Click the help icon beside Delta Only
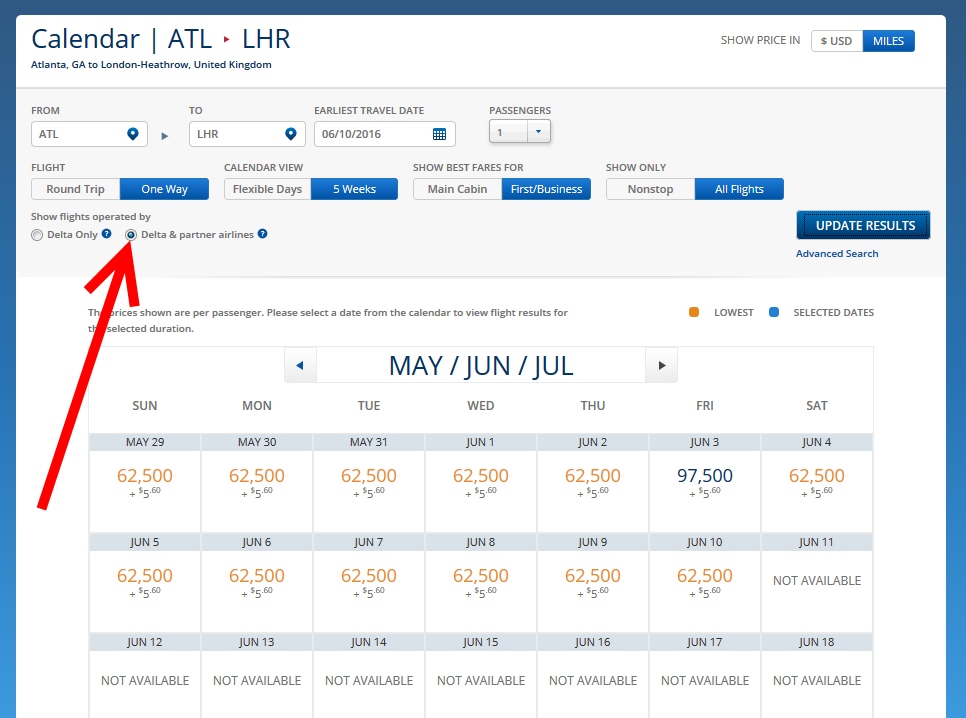The image size is (966, 718). (108, 234)
